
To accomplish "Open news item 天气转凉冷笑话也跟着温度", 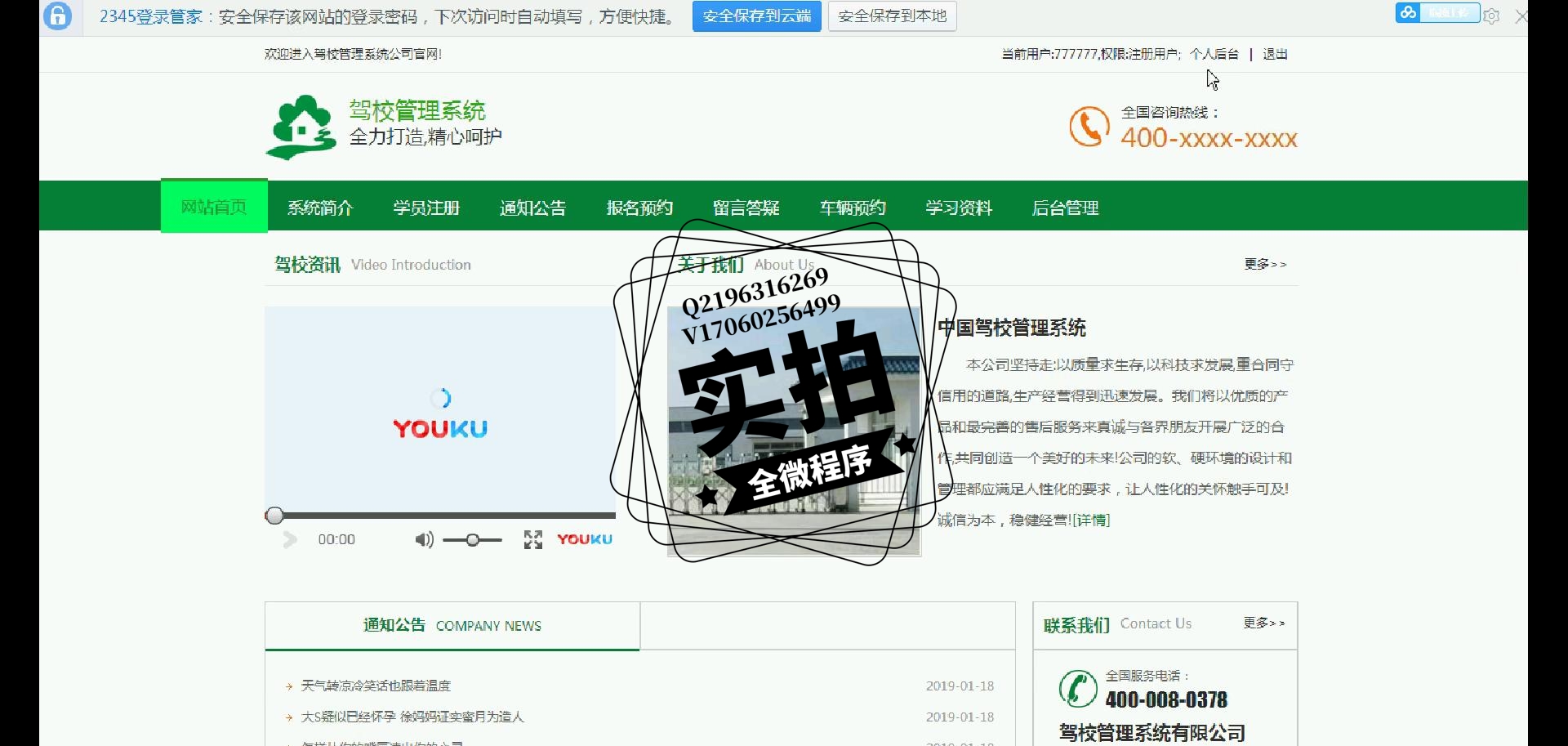I will (376, 686).
